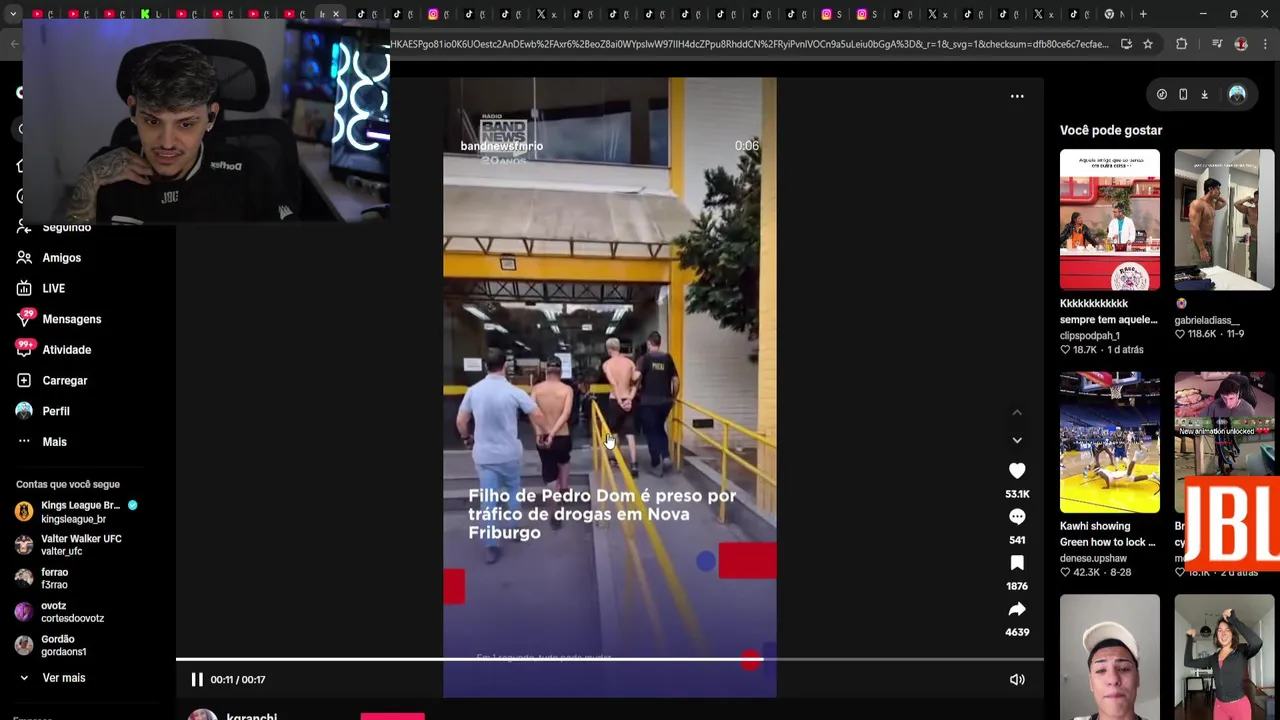Pause the video playback
1280x720 pixels.
[197, 680]
